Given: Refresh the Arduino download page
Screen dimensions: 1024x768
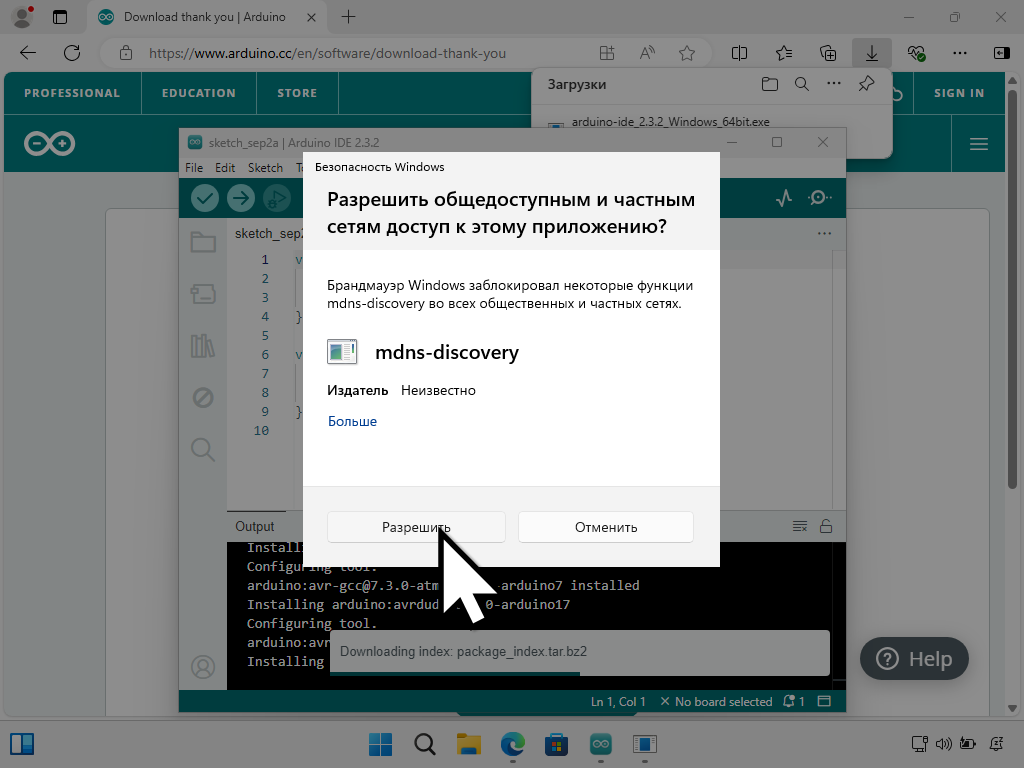Looking at the screenshot, I should click(x=72, y=53).
